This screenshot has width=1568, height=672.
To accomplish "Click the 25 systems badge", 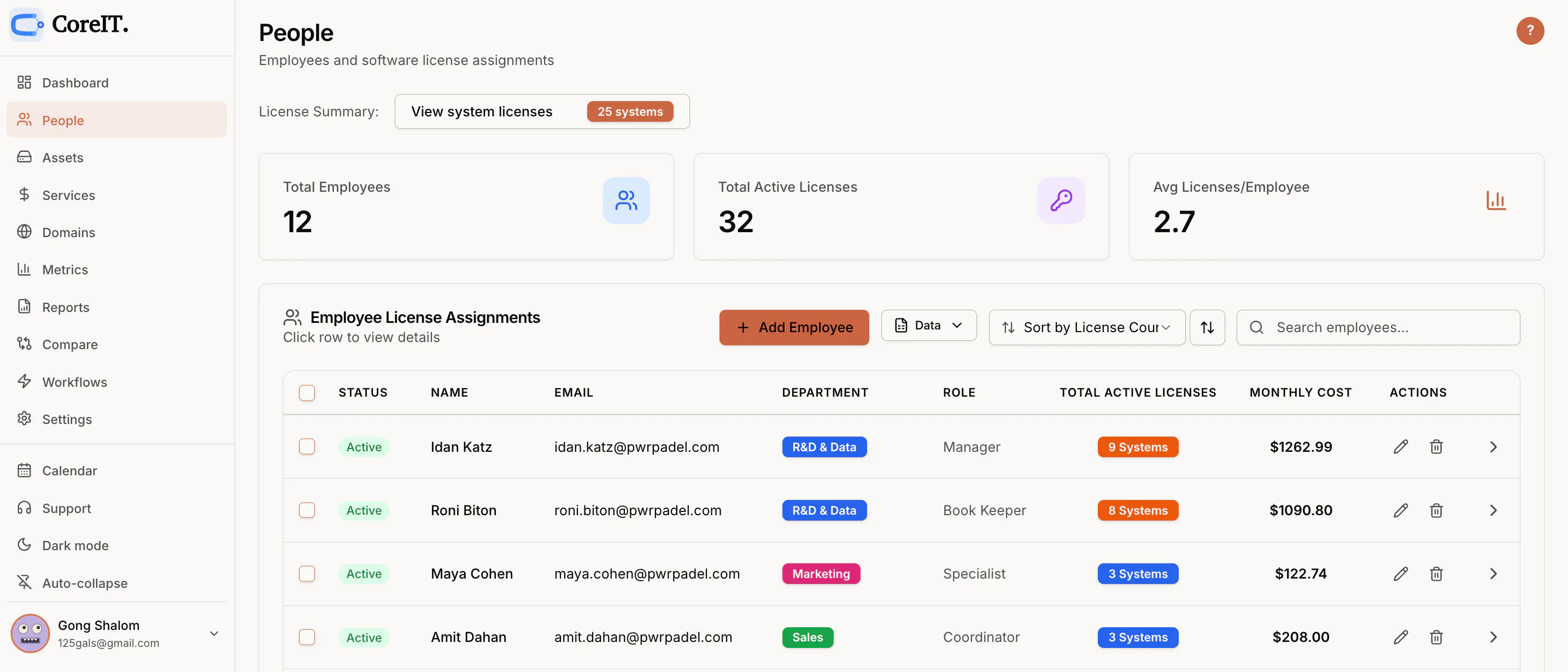I will click(x=630, y=111).
